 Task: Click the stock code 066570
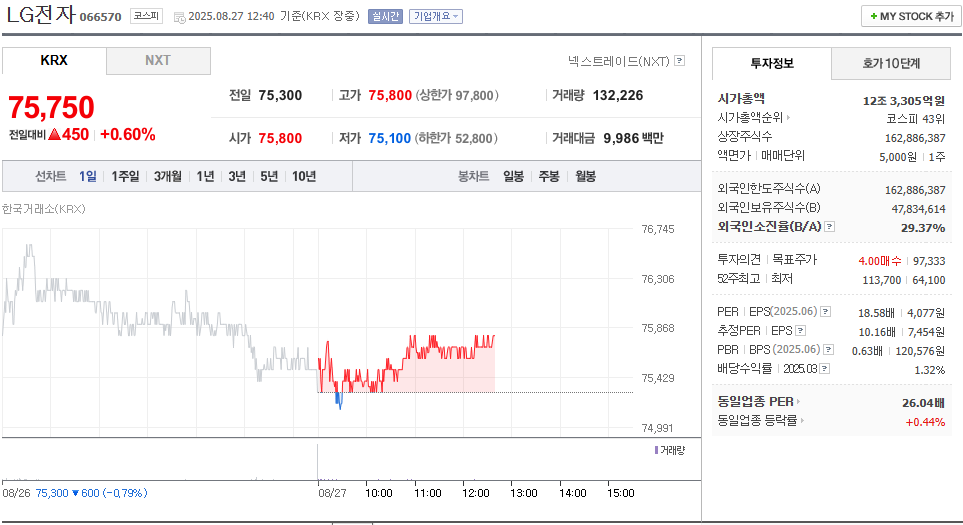101,17
